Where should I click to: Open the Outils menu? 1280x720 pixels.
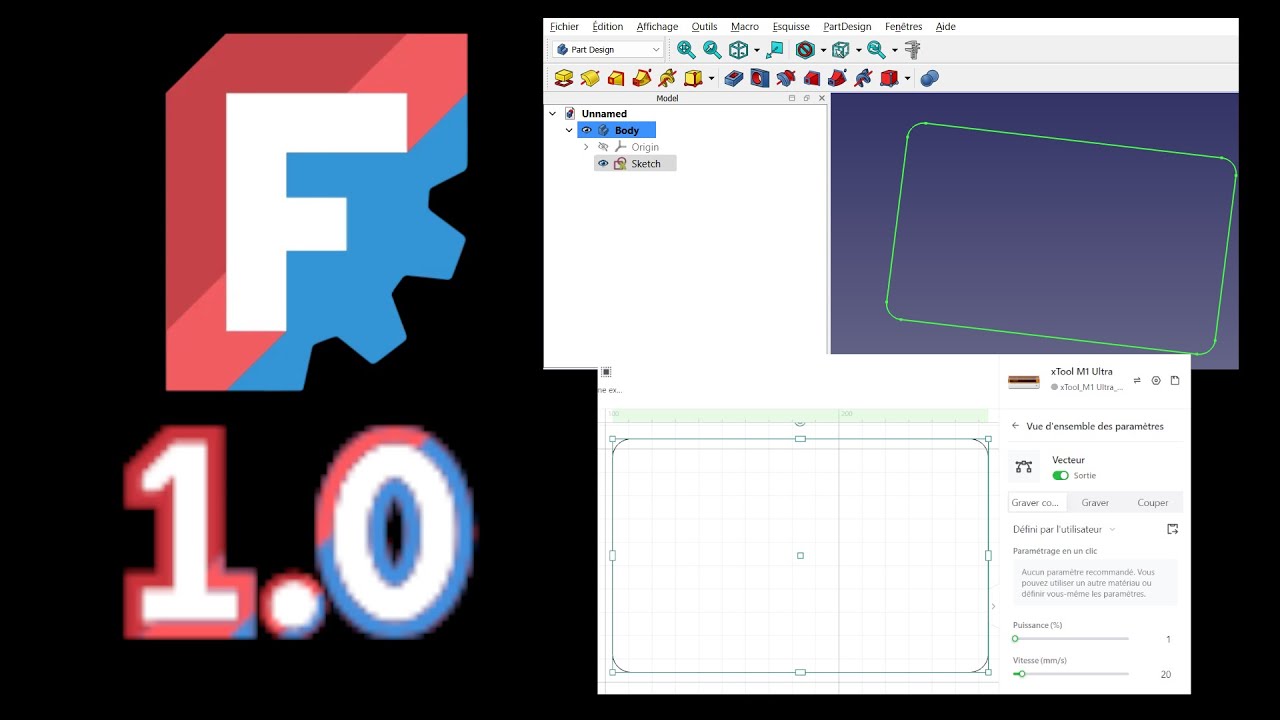pyautogui.click(x=704, y=27)
